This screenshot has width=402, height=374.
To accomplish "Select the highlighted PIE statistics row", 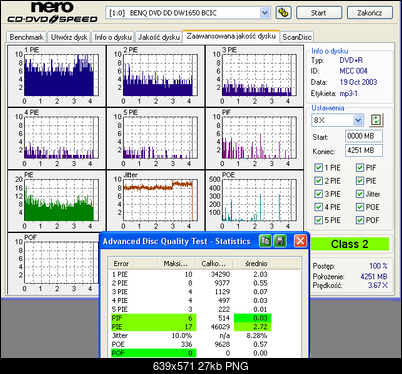I will tap(192, 327).
